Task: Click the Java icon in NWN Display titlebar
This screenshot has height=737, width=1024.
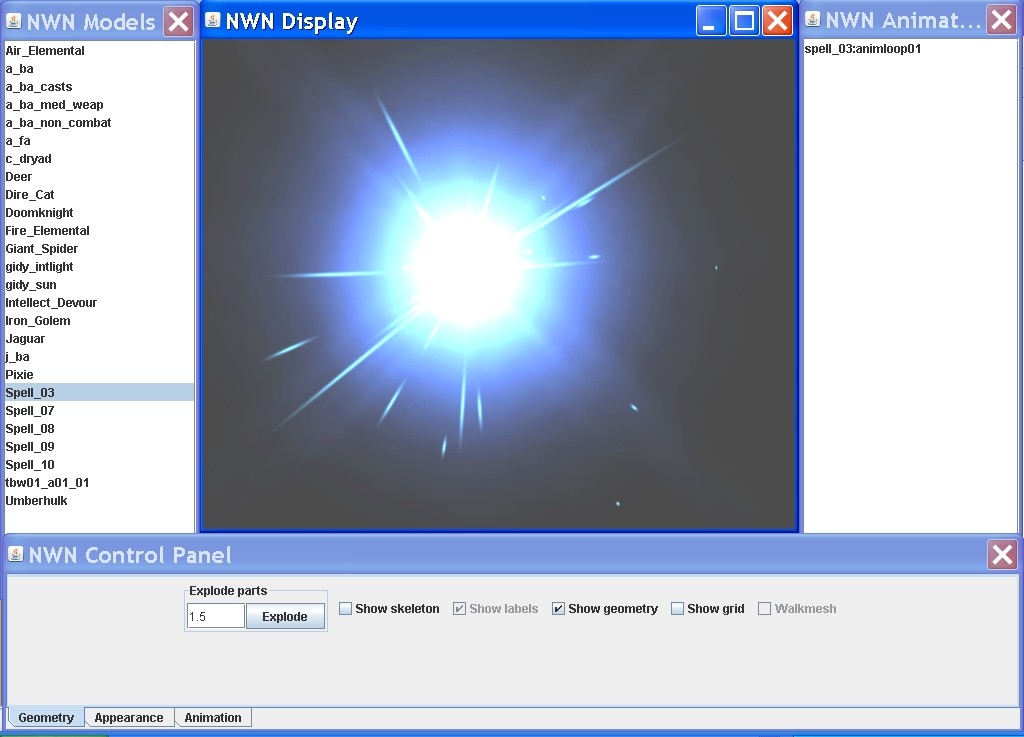Action: coord(212,21)
